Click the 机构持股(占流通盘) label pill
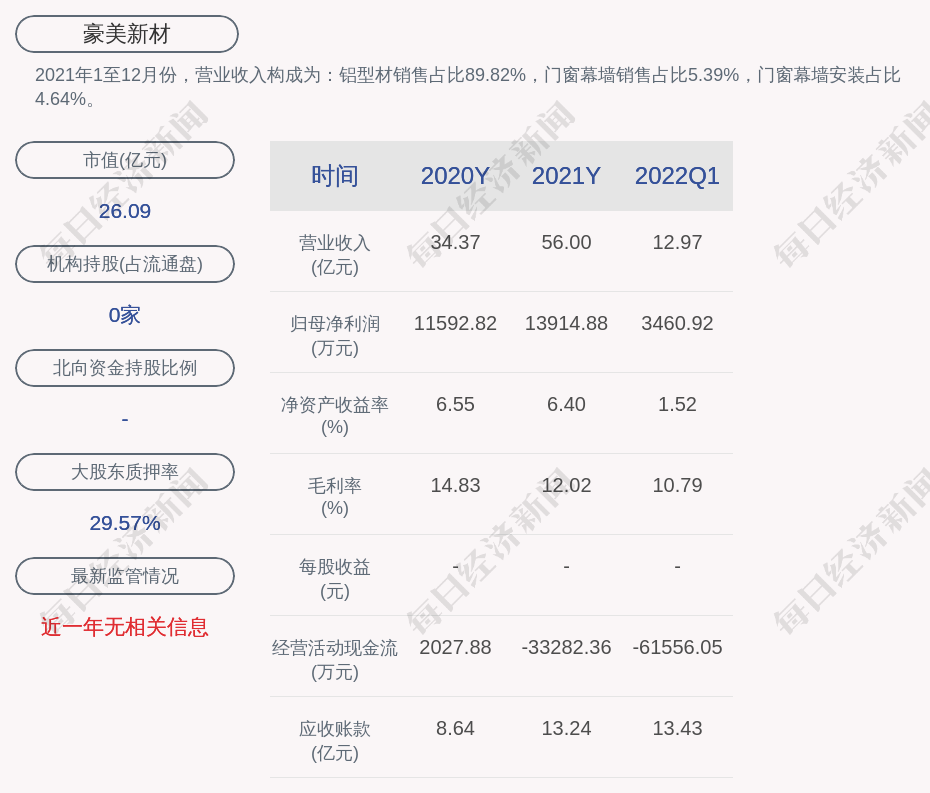This screenshot has height=793, width=930. 125,264
